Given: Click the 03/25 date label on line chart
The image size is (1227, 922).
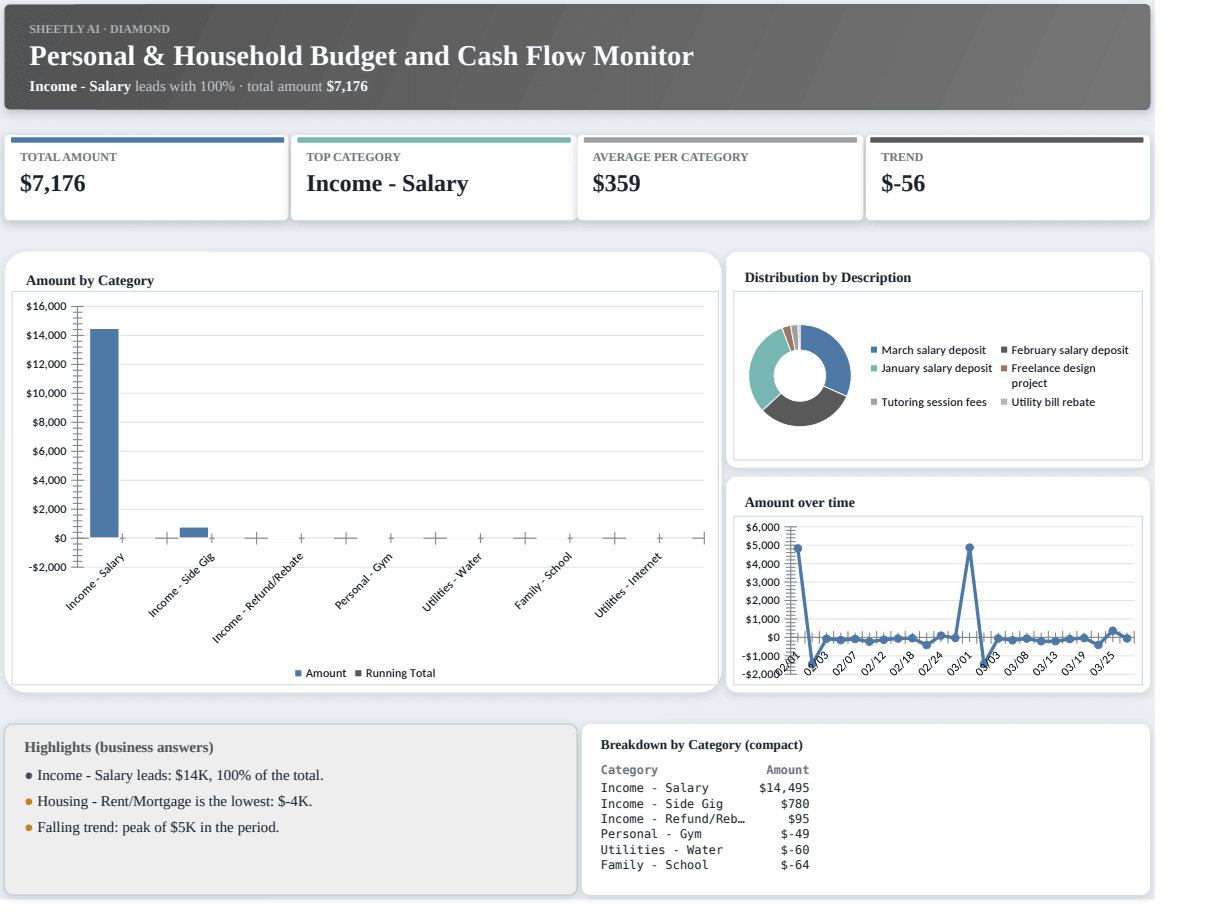Looking at the screenshot, I should 1101,663.
